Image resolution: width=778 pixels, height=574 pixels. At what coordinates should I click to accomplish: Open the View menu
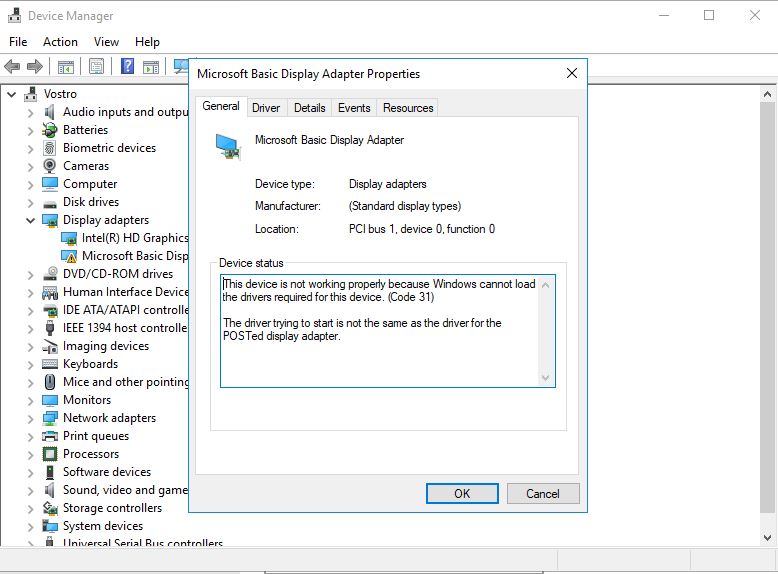pos(106,42)
